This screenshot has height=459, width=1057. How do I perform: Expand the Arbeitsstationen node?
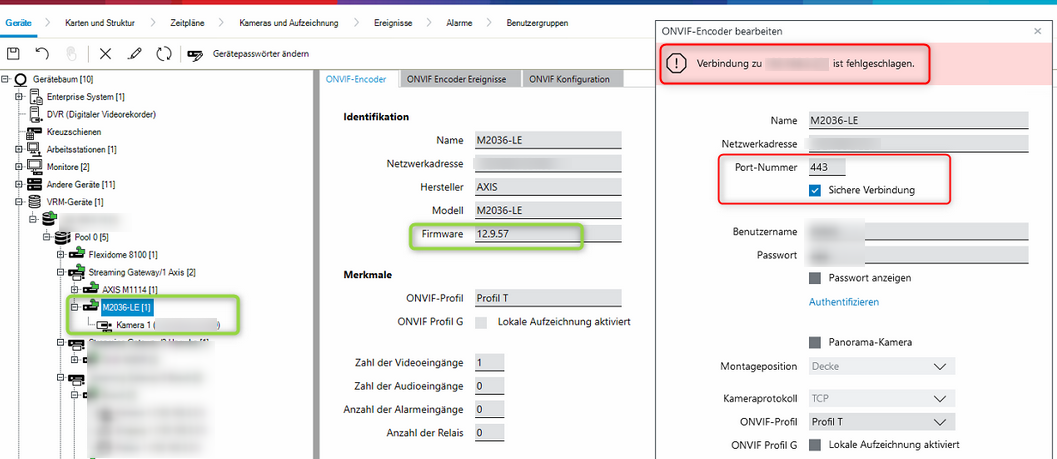pyautogui.click(x=19, y=150)
